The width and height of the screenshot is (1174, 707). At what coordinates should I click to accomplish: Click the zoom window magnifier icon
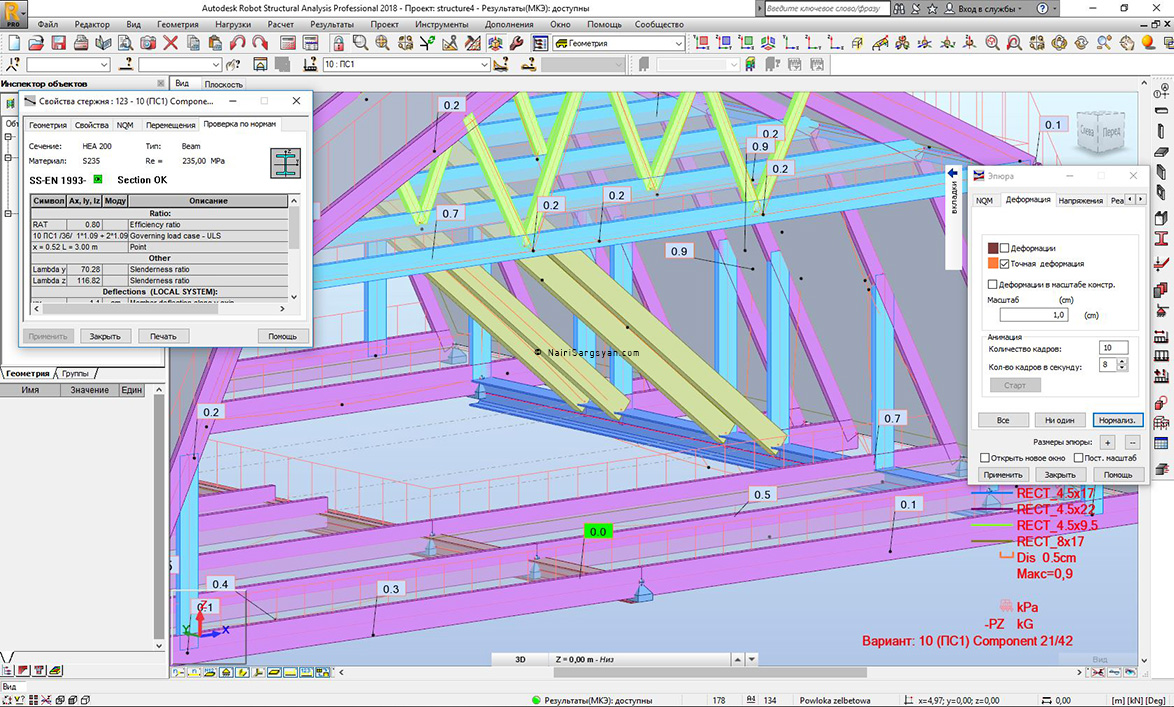pyautogui.click(x=360, y=43)
